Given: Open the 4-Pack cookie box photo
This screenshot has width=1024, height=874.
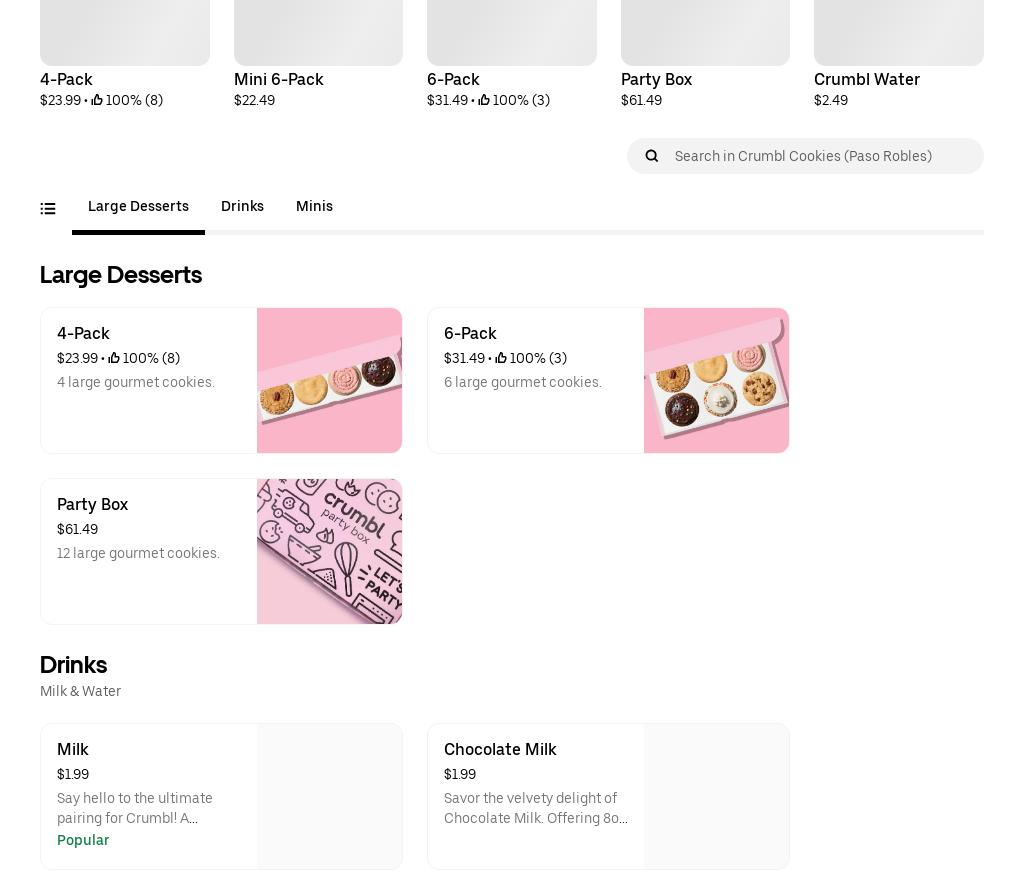Looking at the screenshot, I should coord(329,380).
